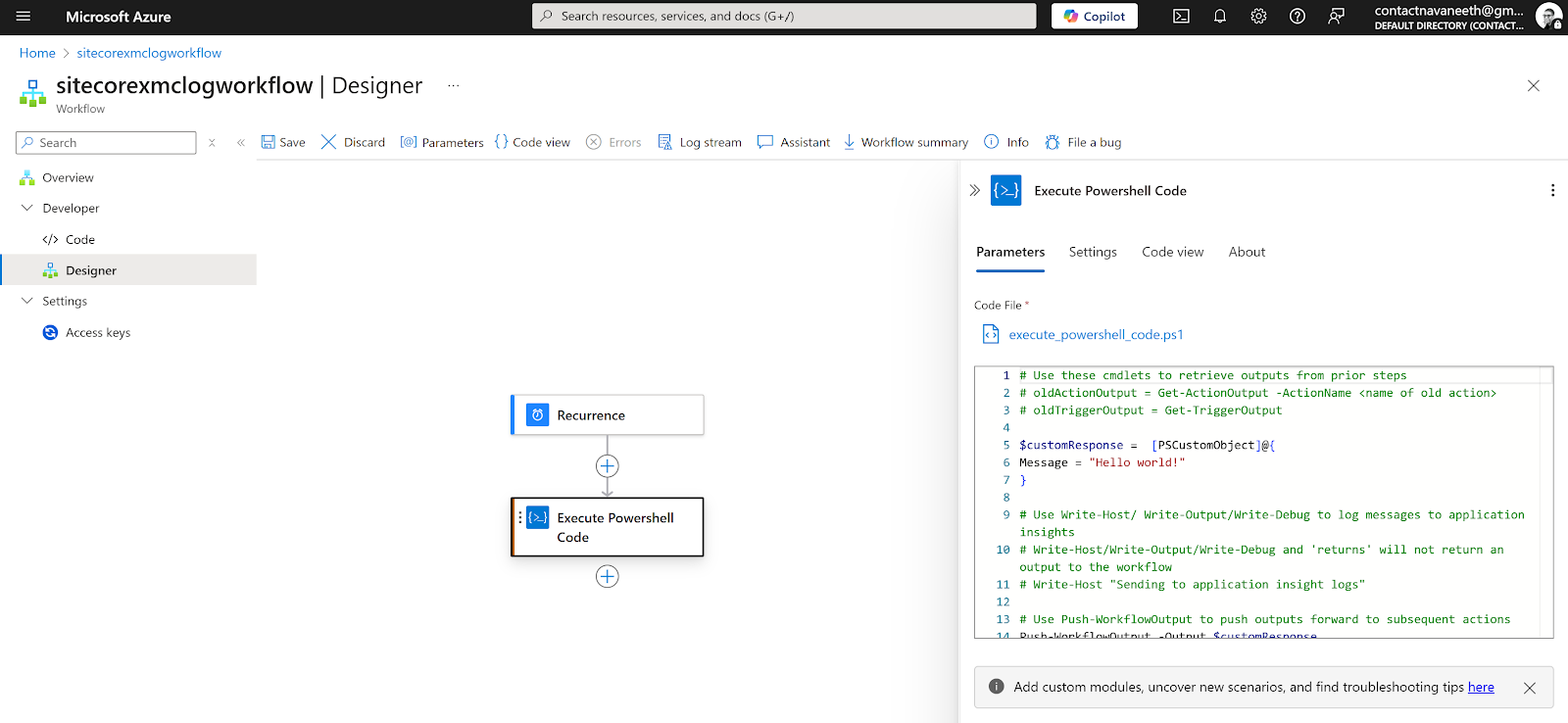Save the workflow
This screenshot has width=1568, height=723.
click(x=283, y=142)
